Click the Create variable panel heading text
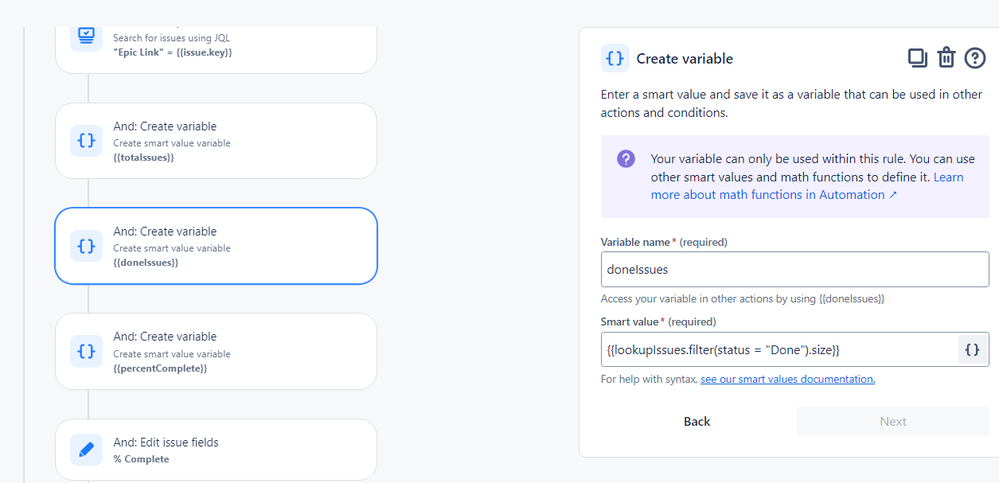999x483 pixels. 685,59
